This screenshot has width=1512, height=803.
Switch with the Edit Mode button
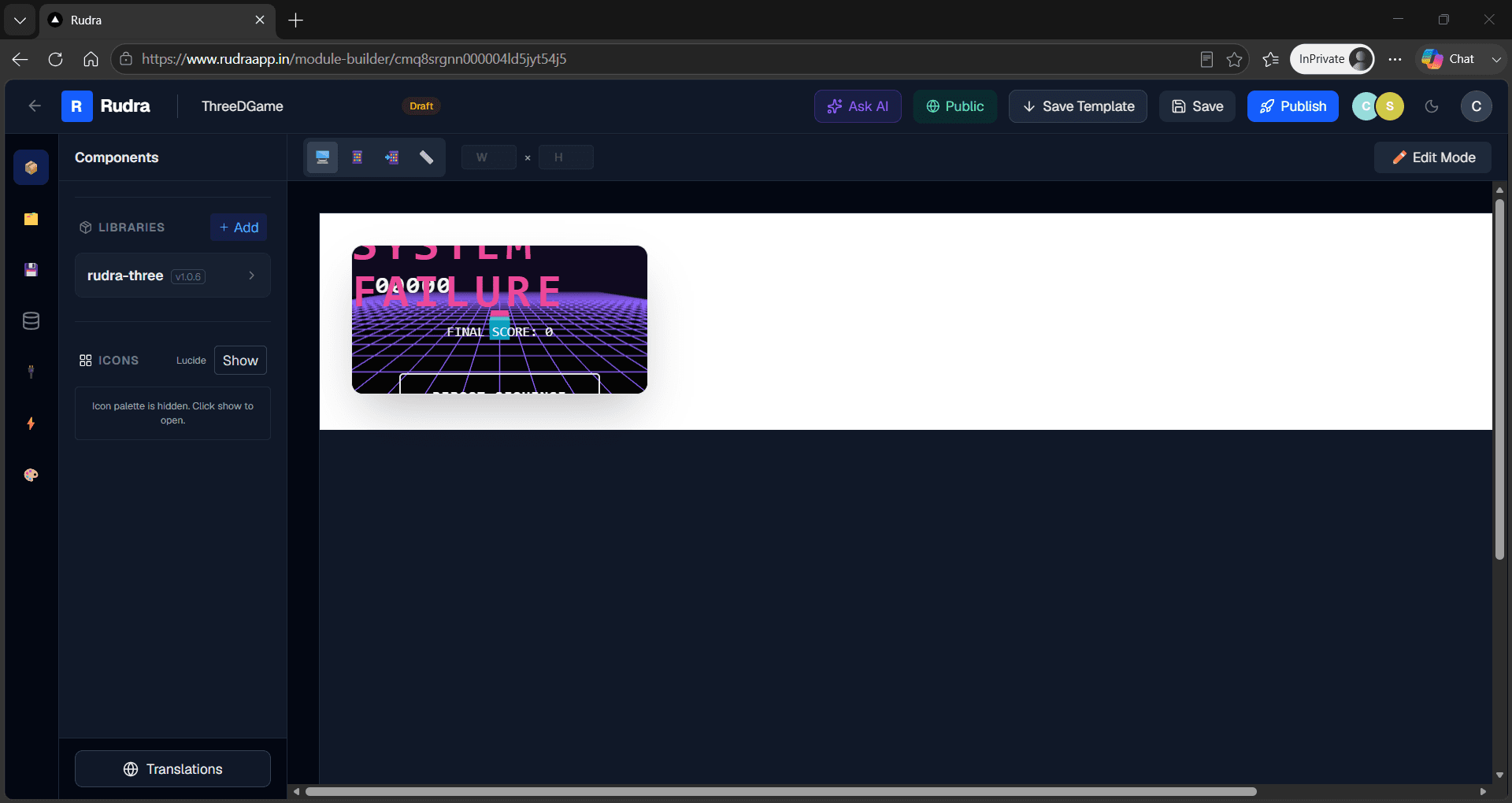[1432, 157]
